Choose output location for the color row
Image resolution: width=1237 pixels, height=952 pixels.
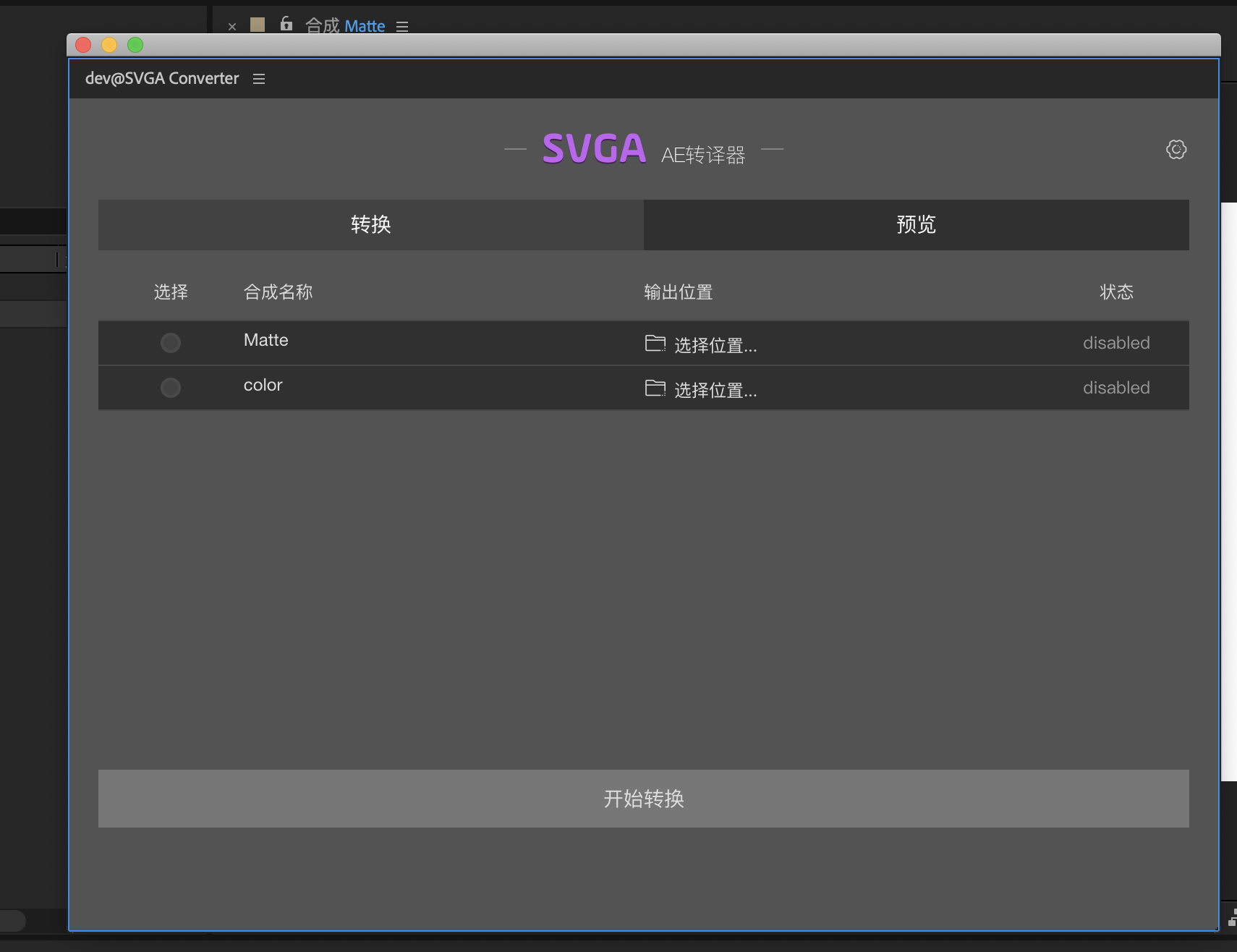click(715, 390)
